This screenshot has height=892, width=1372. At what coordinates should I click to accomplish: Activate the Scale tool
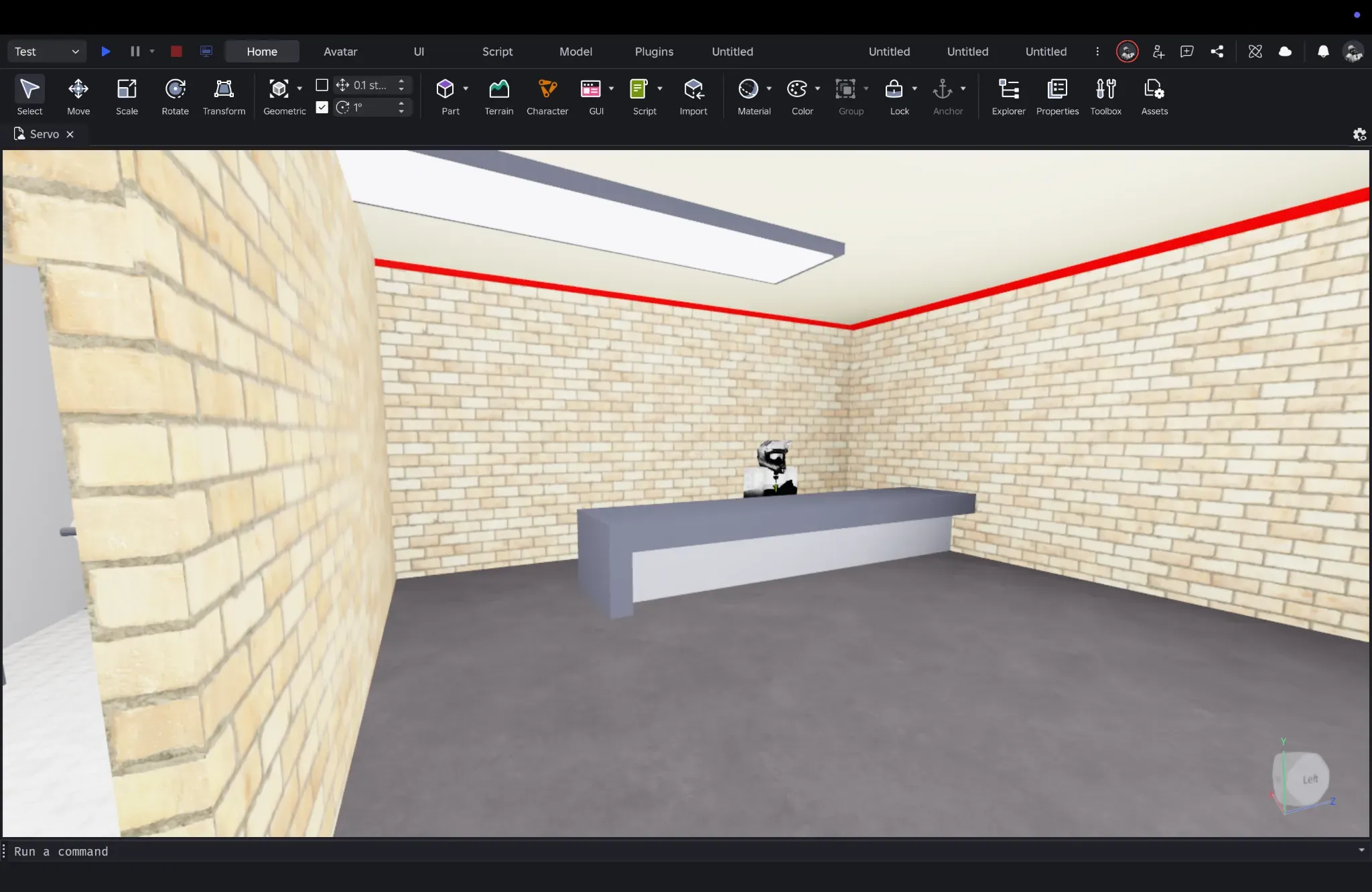[127, 97]
